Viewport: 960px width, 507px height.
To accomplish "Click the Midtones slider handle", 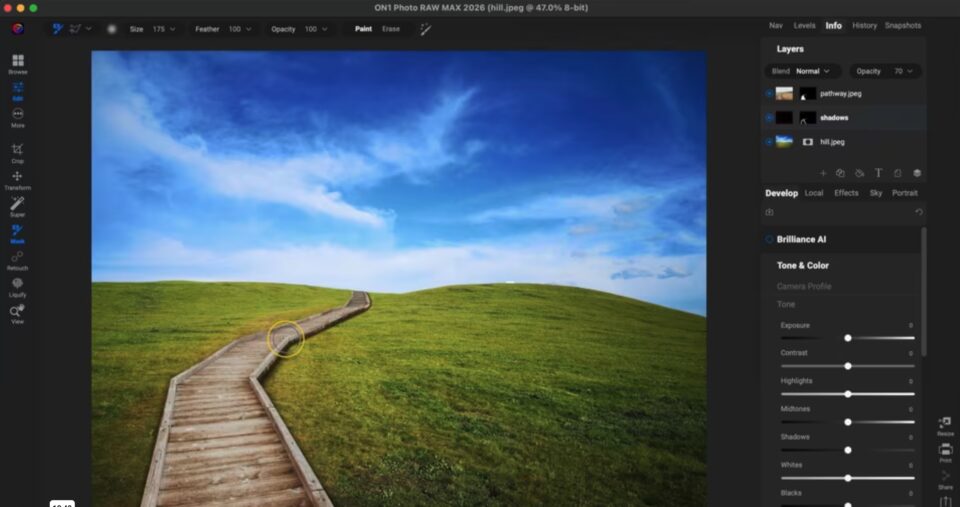I will [x=848, y=422].
